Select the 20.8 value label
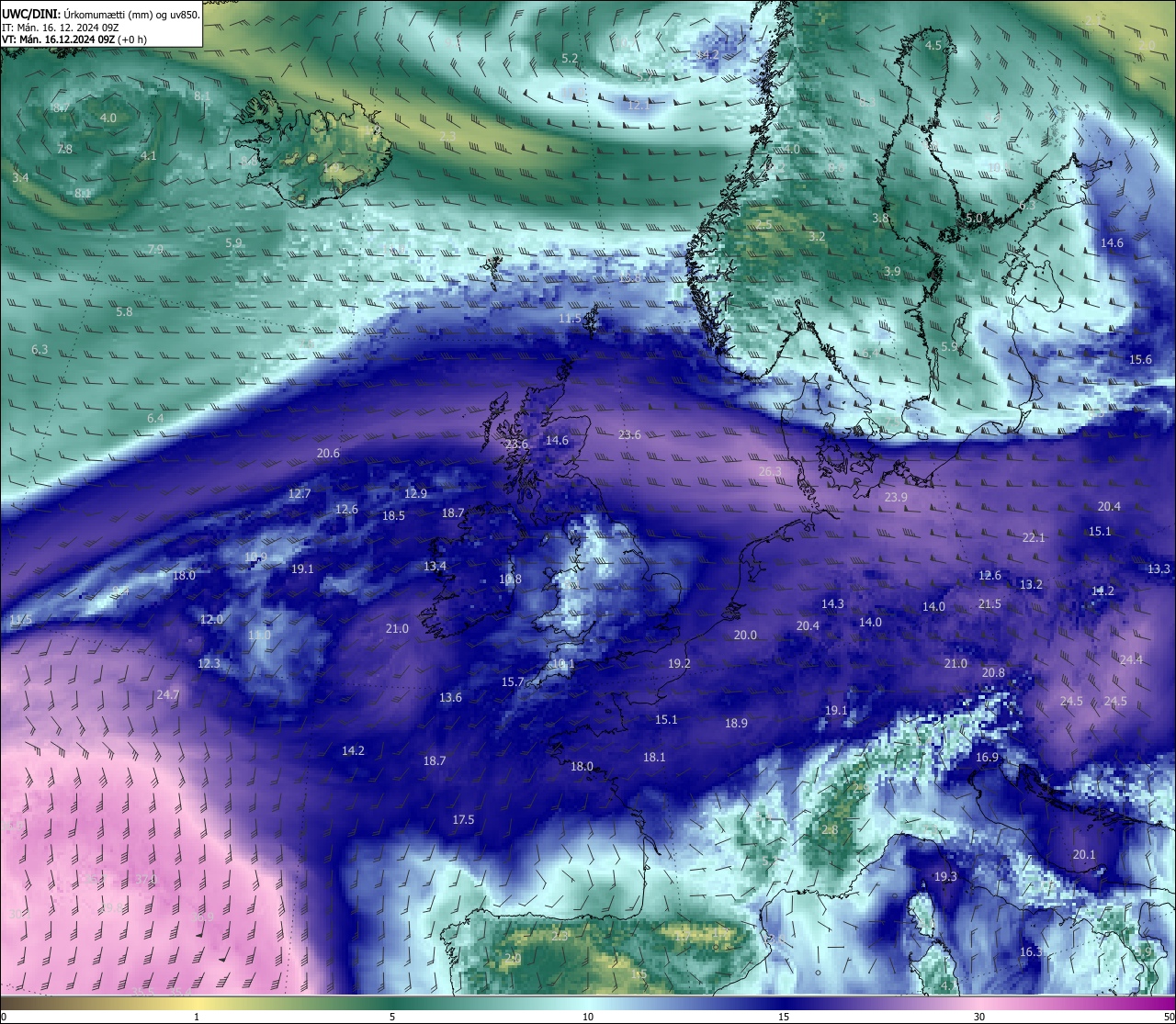Image resolution: width=1176 pixels, height=1024 pixels. pos(993,673)
